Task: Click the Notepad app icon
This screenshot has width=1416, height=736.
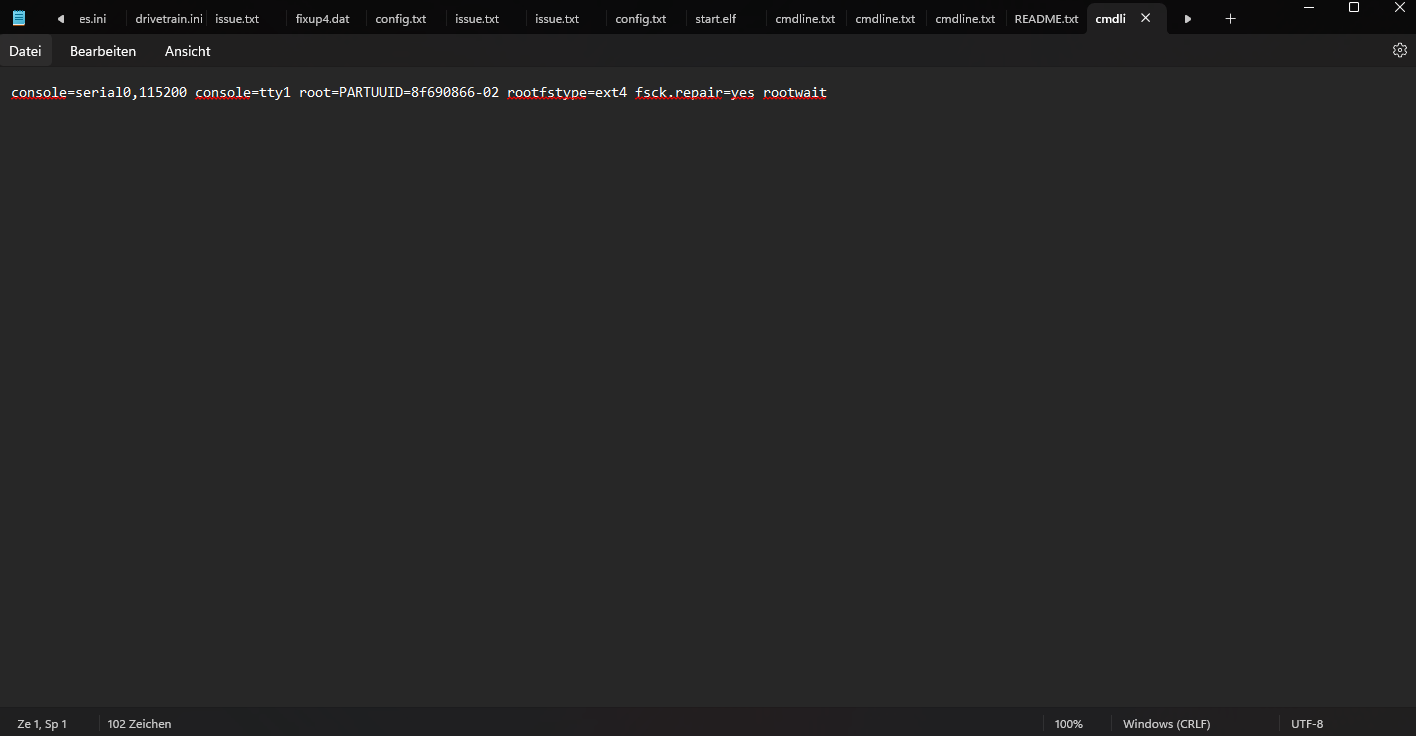Action: point(19,19)
